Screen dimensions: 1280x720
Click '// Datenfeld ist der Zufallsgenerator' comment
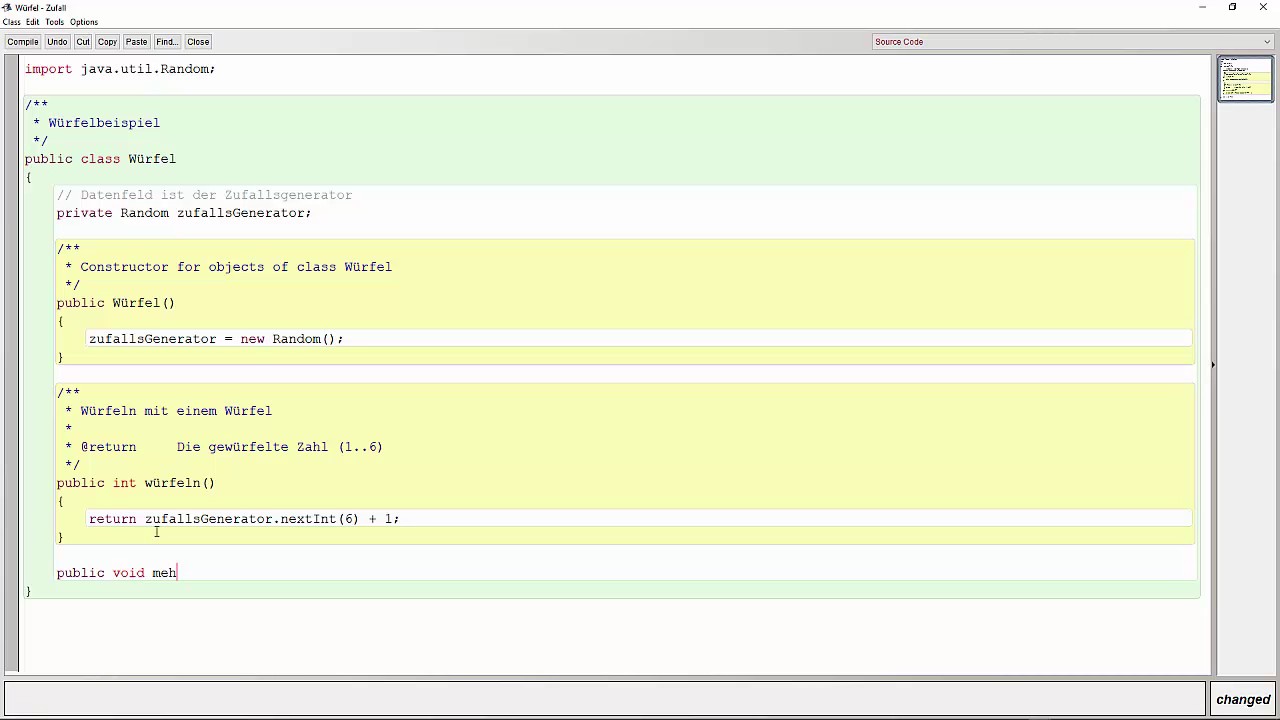click(204, 195)
